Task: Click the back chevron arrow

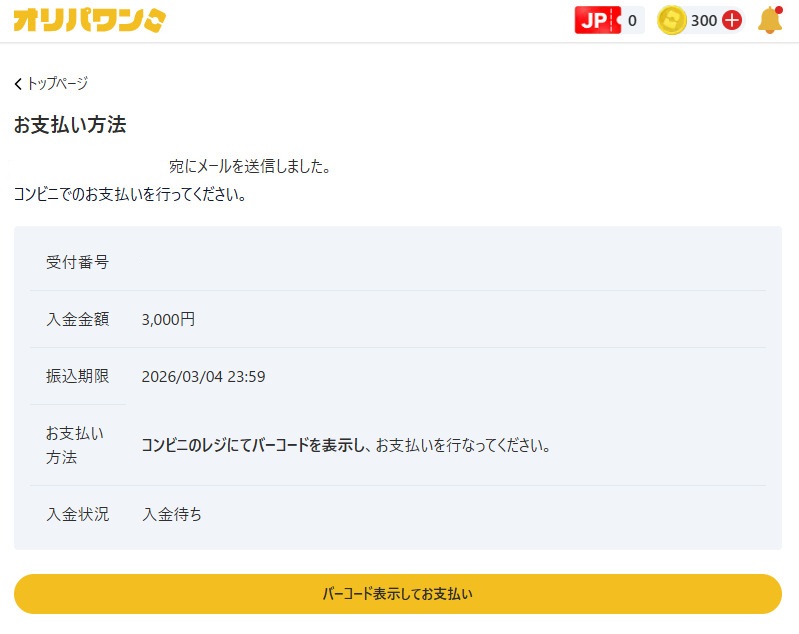Action: click(x=18, y=84)
